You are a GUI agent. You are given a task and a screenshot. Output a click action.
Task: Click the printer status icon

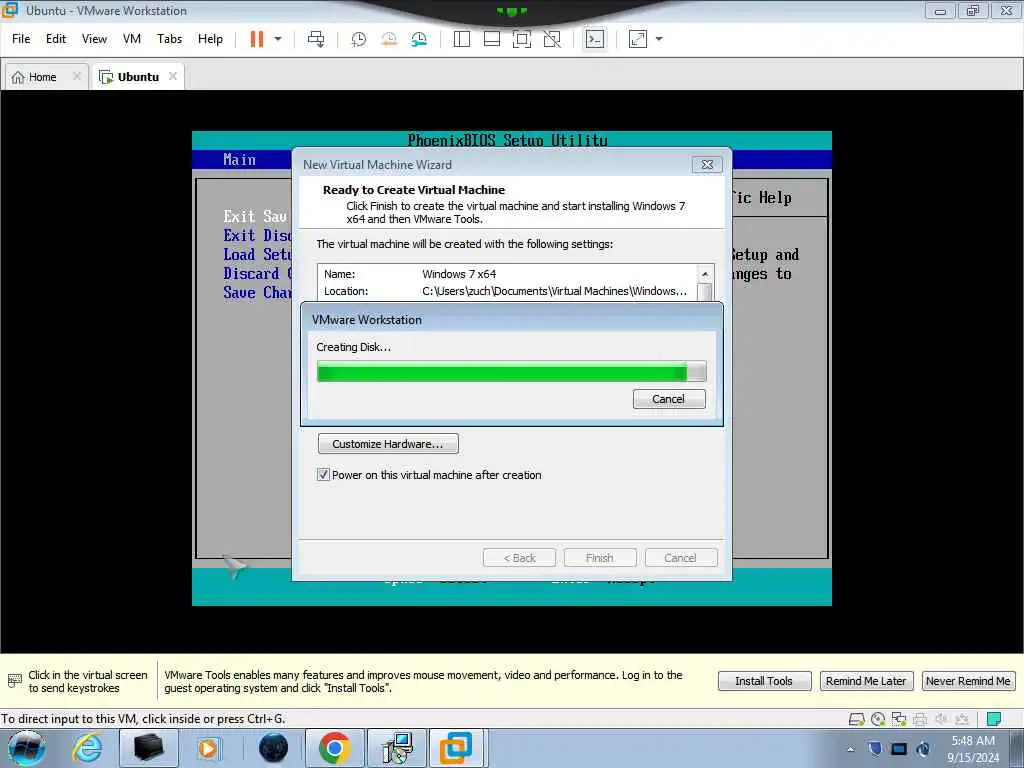click(920, 719)
